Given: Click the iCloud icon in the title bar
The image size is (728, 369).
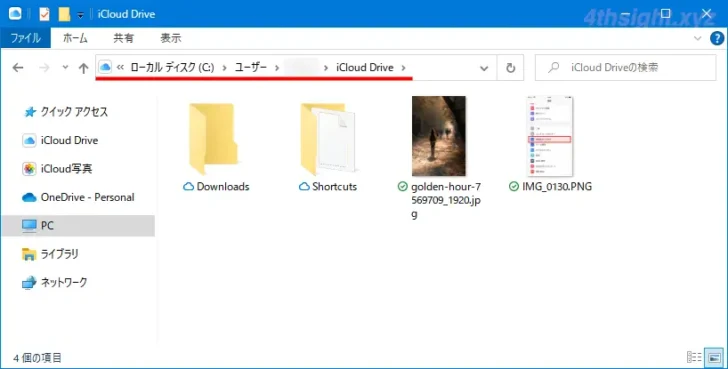Looking at the screenshot, I should [15, 14].
